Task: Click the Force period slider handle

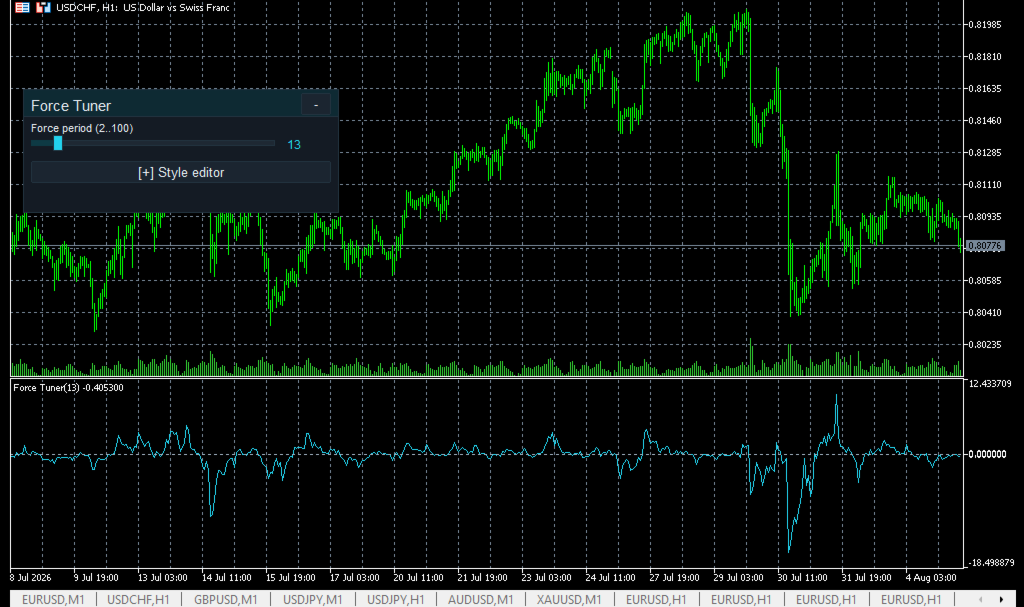Action: click(x=58, y=143)
